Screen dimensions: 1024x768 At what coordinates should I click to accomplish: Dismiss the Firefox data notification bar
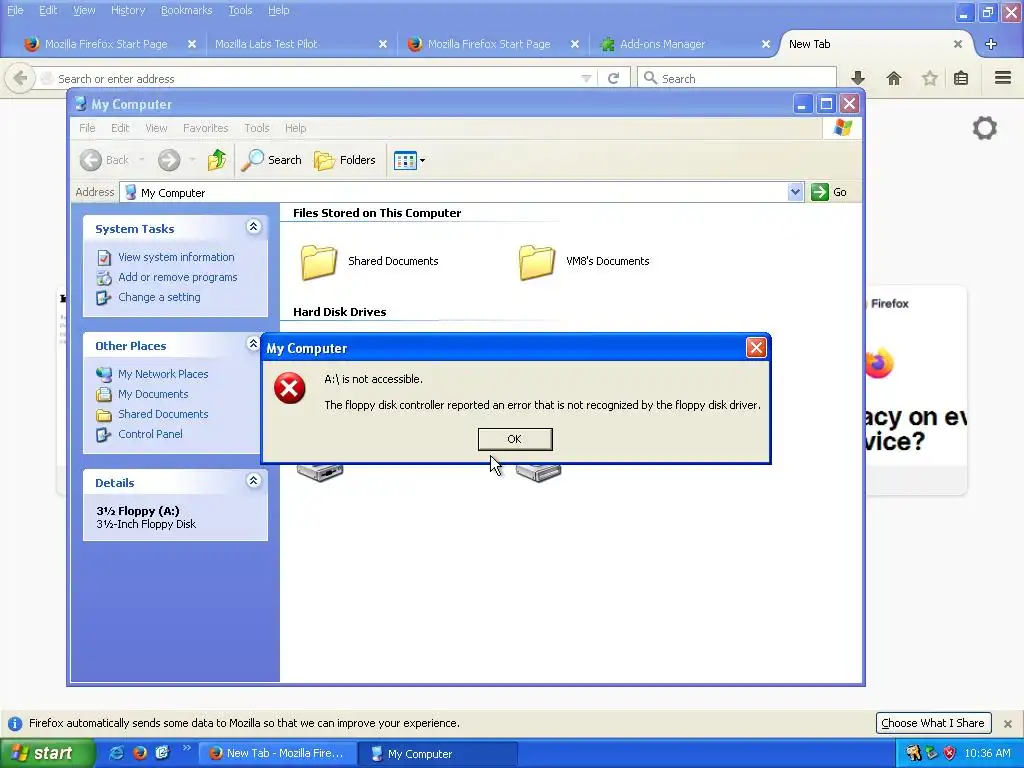click(x=1008, y=724)
